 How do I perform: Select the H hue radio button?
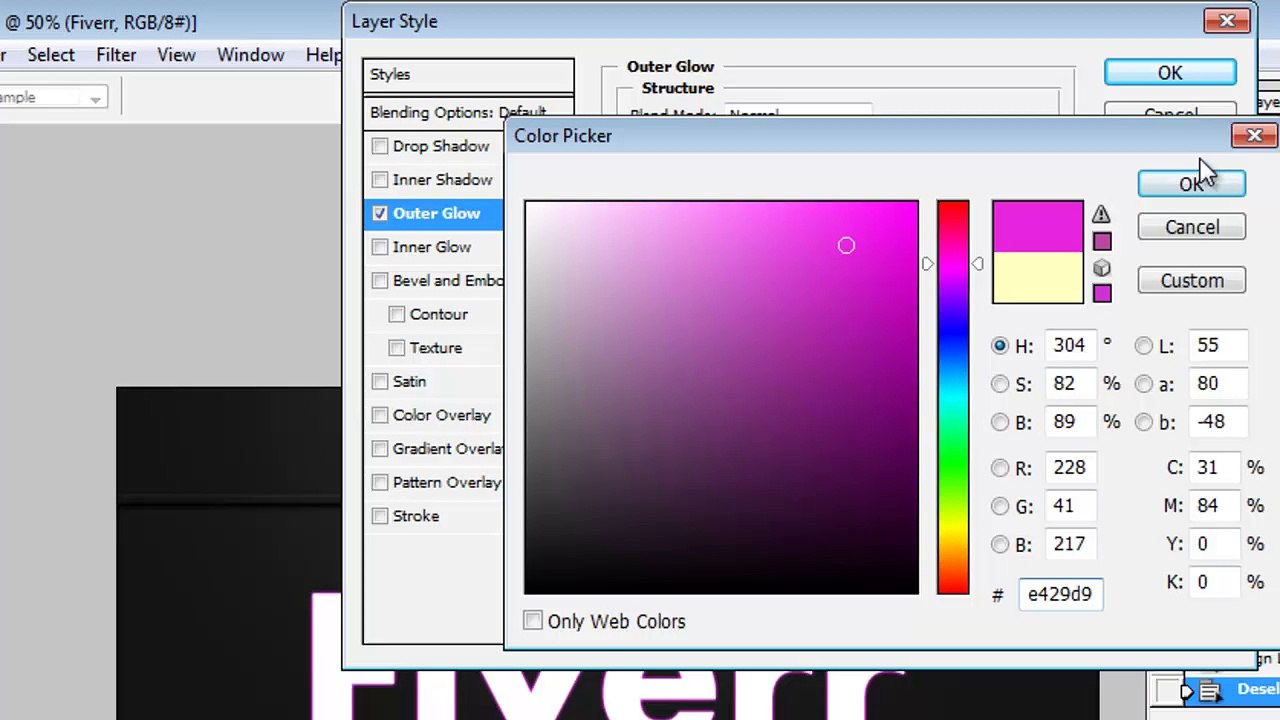coord(1000,346)
